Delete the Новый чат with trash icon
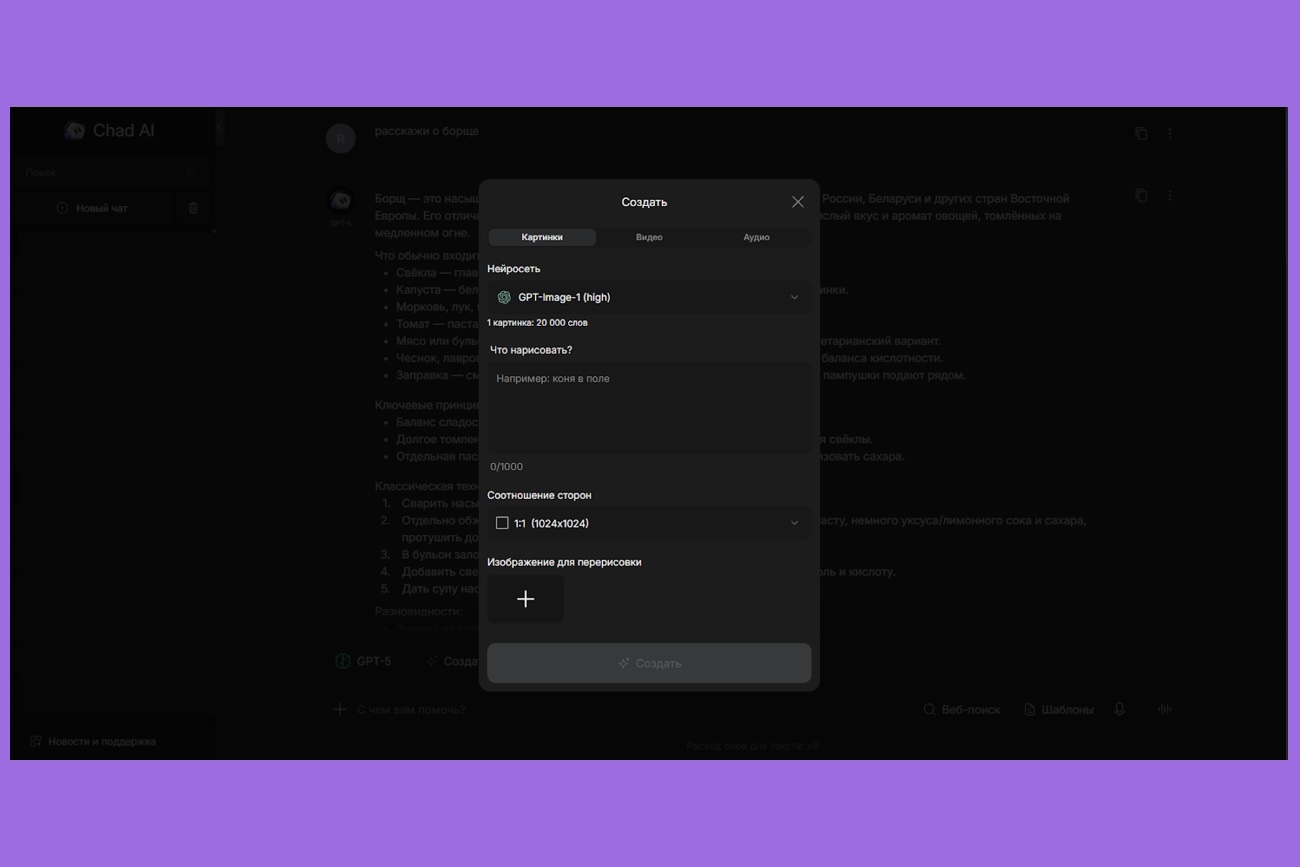 click(193, 208)
